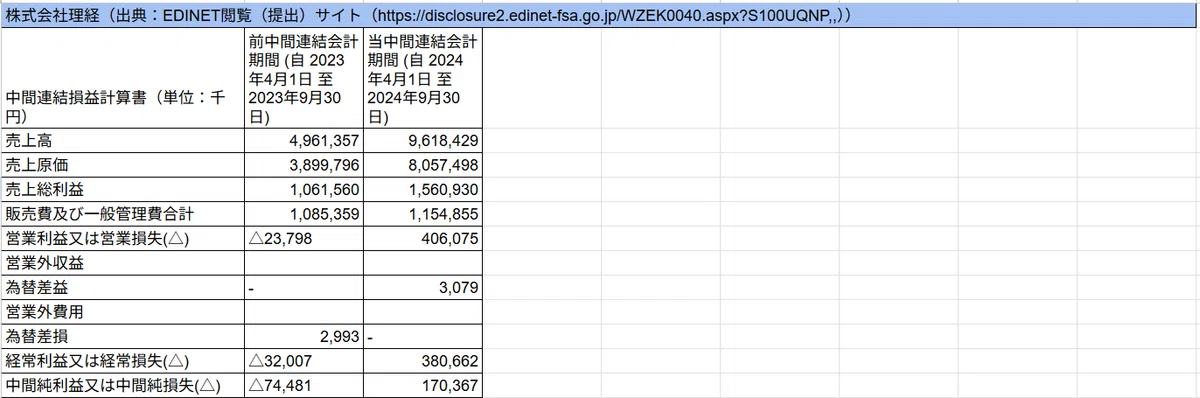Select the dash cell in the 為替差益 row
Image resolution: width=1200 pixels, height=398 pixels.
(304, 288)
